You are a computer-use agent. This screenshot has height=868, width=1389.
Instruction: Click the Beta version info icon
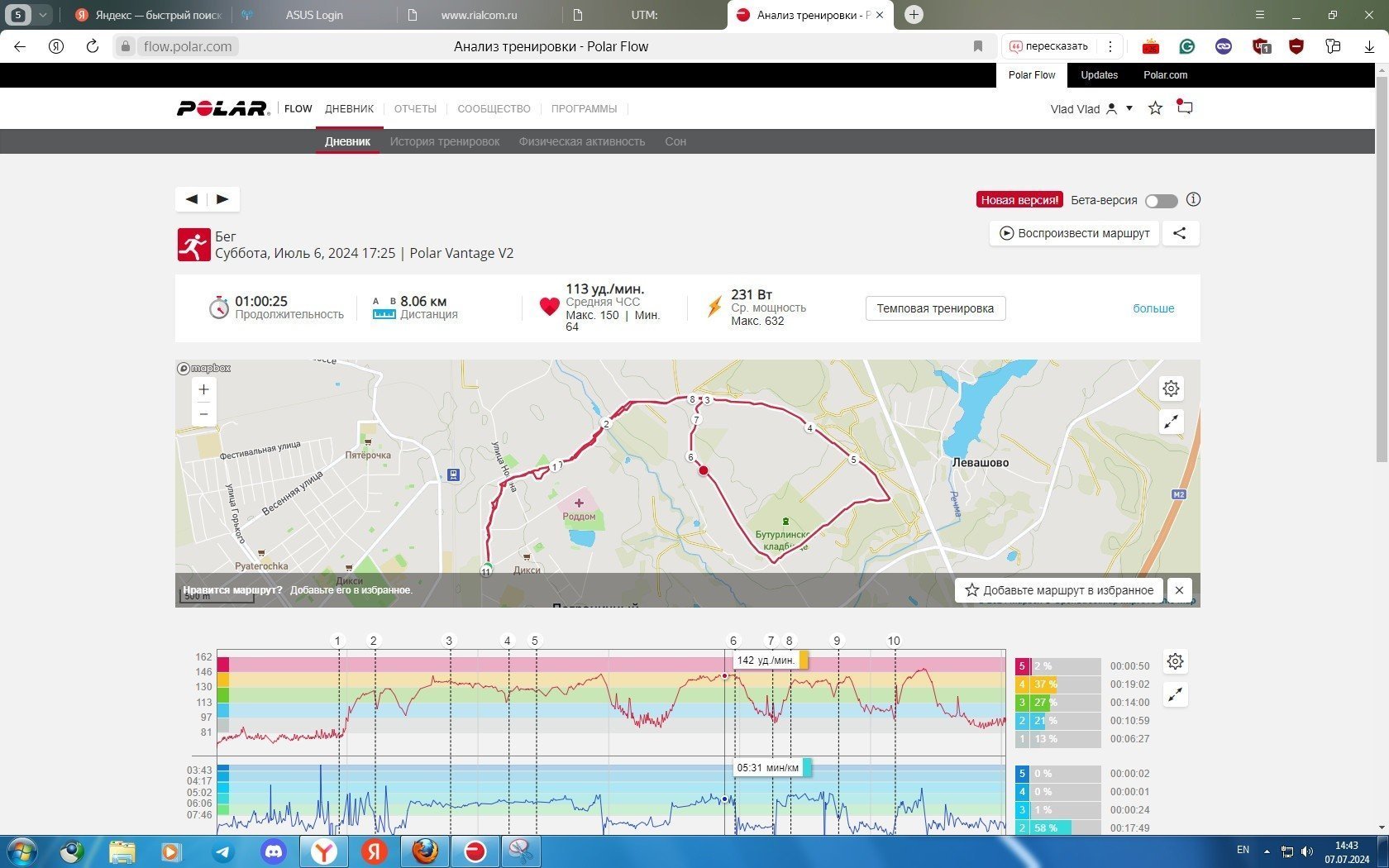pos(1193,199)
